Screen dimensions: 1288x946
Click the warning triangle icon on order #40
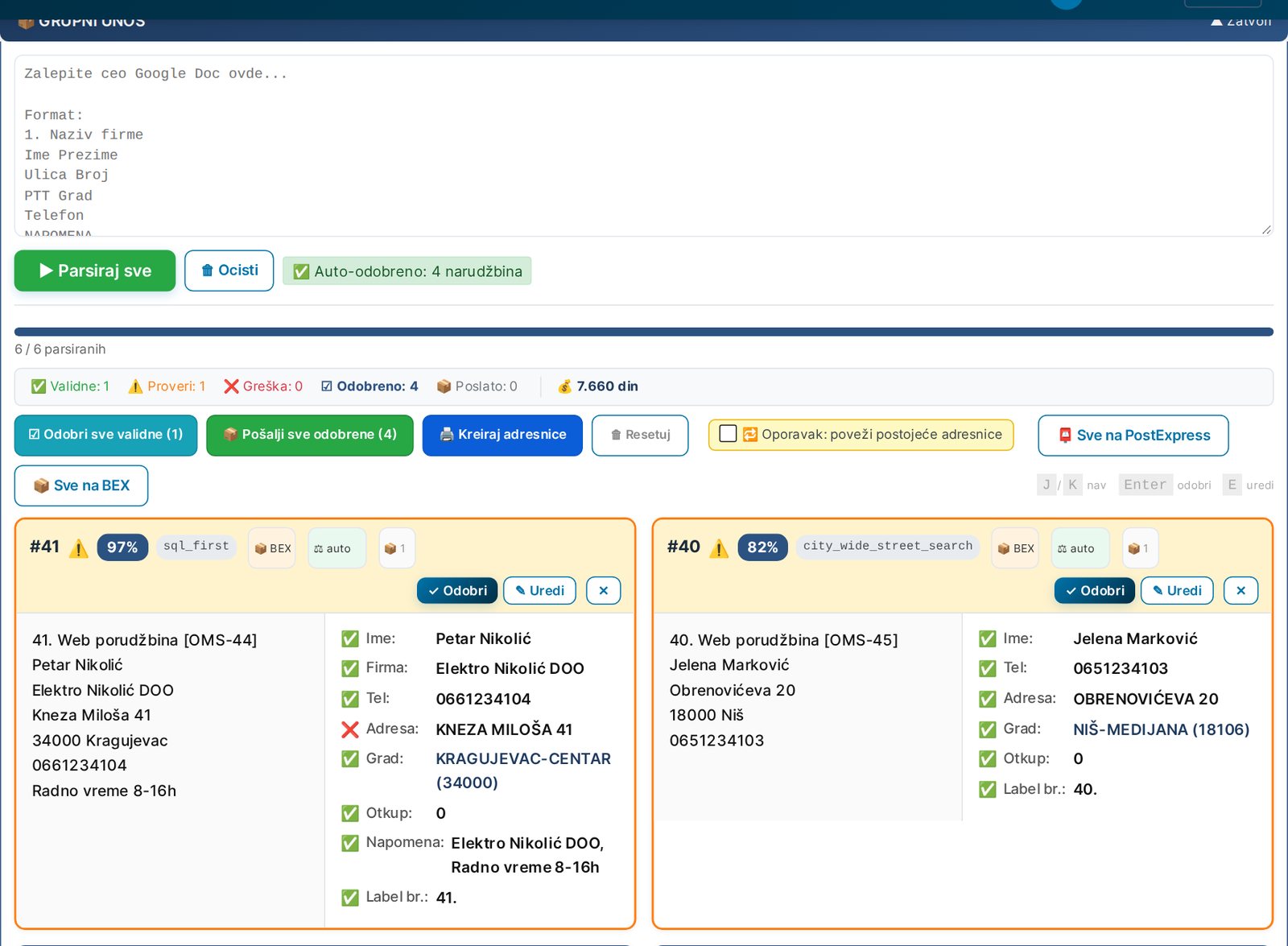tap(719, 548)
